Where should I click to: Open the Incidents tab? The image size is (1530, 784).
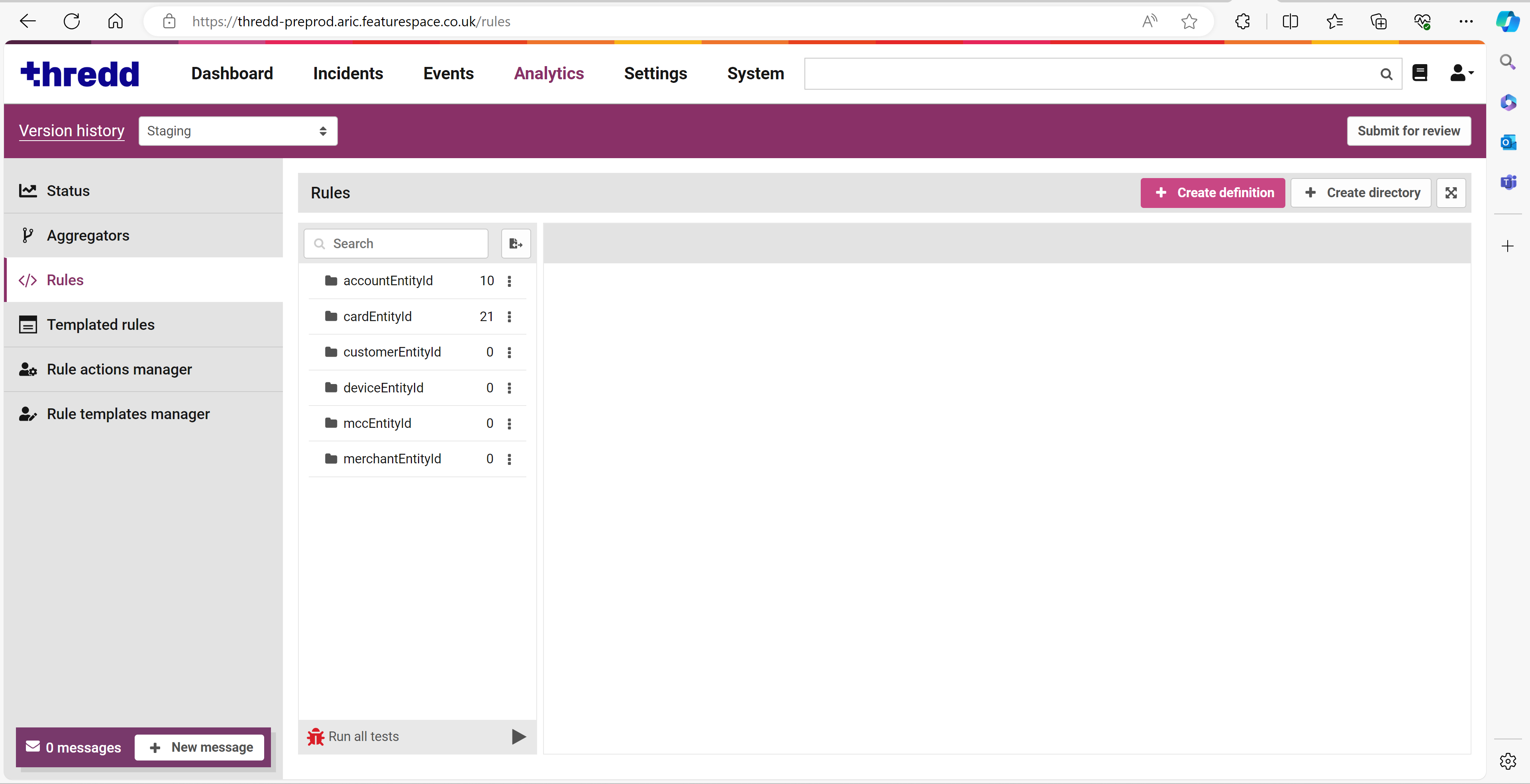click(348, 74)
